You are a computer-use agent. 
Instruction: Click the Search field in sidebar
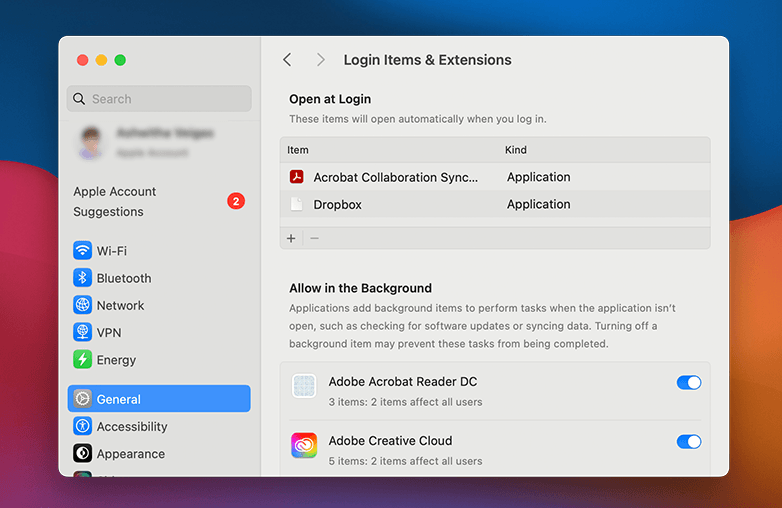159,99
